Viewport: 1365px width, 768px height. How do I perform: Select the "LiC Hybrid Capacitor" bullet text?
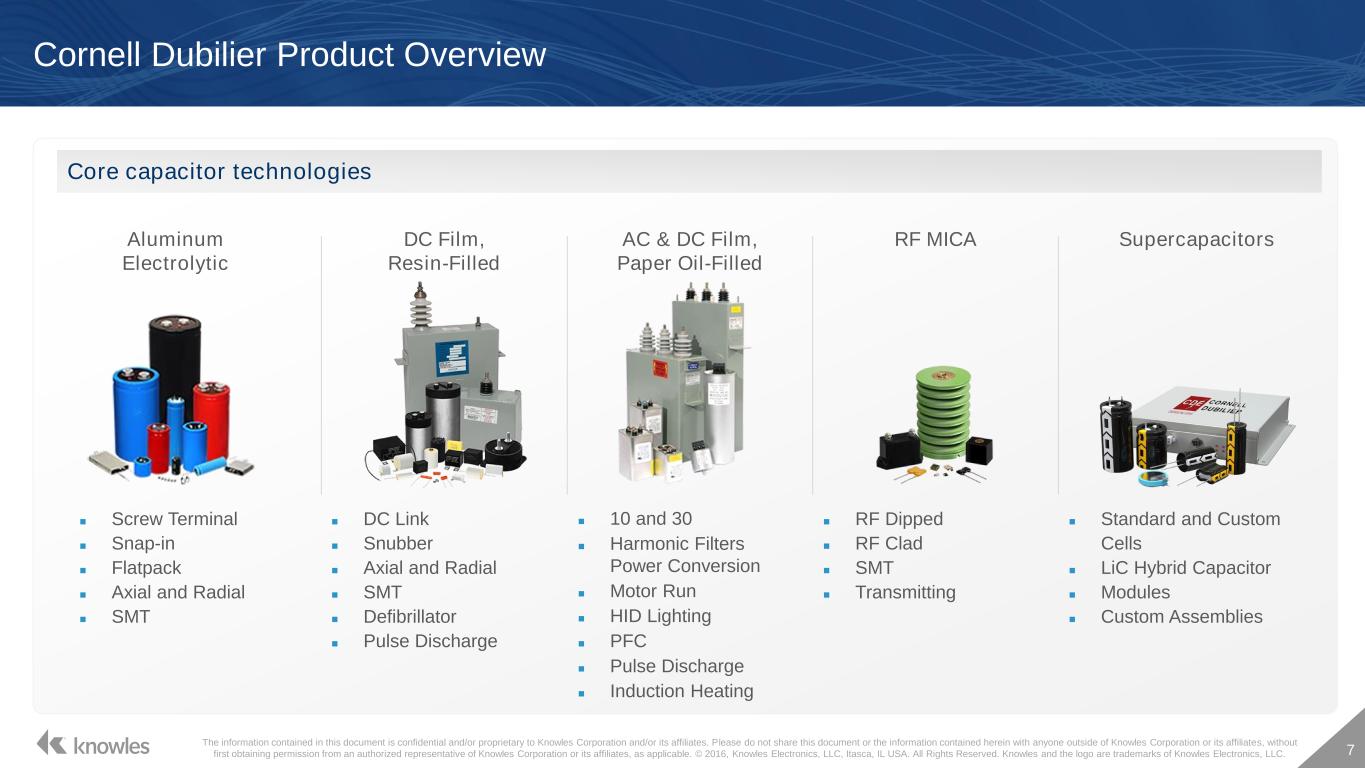point(1186,568)
